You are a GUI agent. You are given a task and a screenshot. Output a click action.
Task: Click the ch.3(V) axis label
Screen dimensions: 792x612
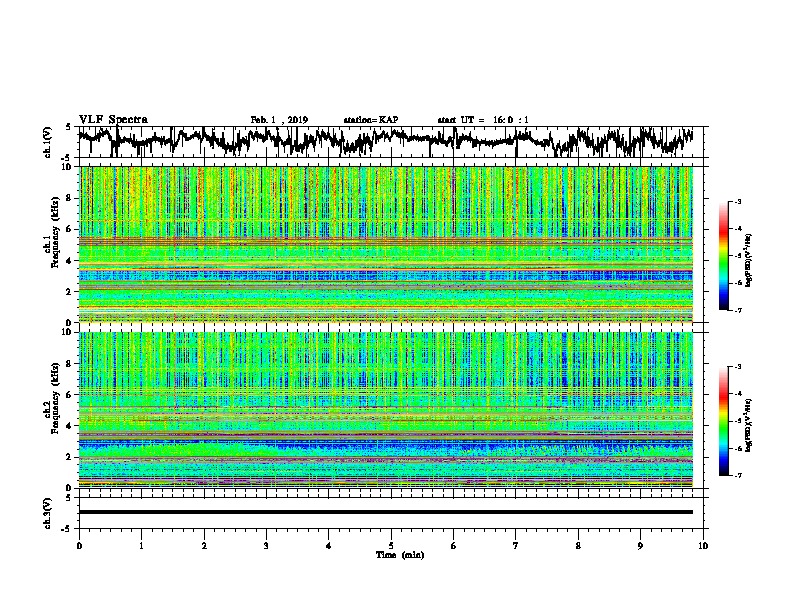(x=48, y=513)
